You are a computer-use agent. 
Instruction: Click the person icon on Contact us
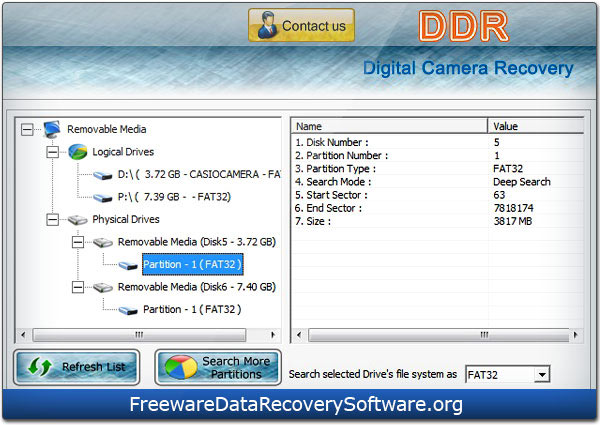(x=267, y=25)
